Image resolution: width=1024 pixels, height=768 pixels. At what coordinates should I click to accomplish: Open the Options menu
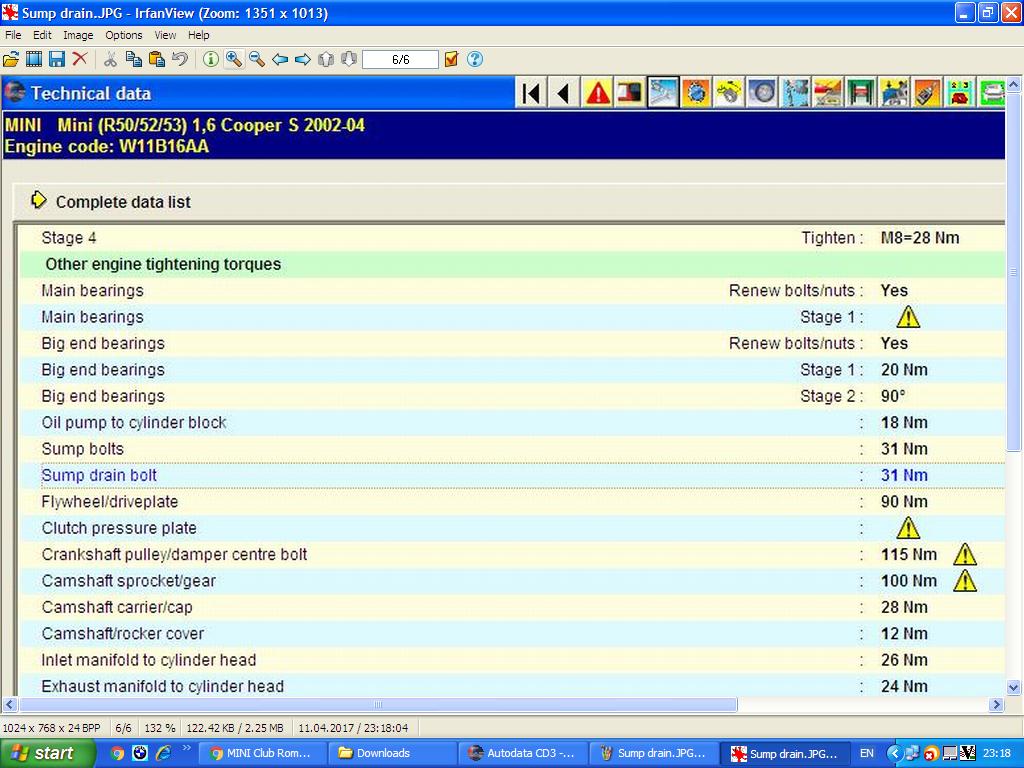[124, 35]
